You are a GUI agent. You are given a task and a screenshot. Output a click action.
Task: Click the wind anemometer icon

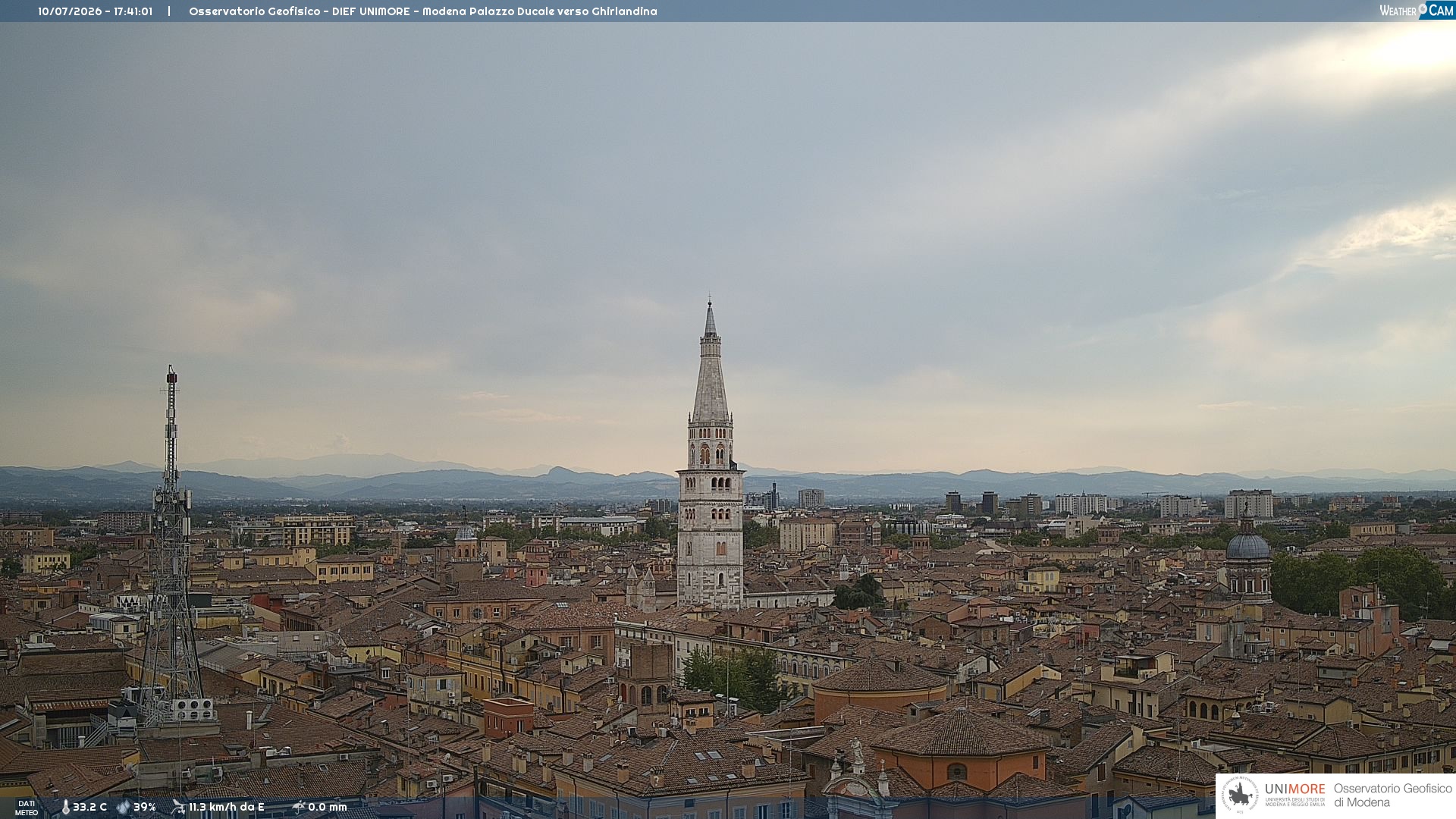(x=179, y=807)
